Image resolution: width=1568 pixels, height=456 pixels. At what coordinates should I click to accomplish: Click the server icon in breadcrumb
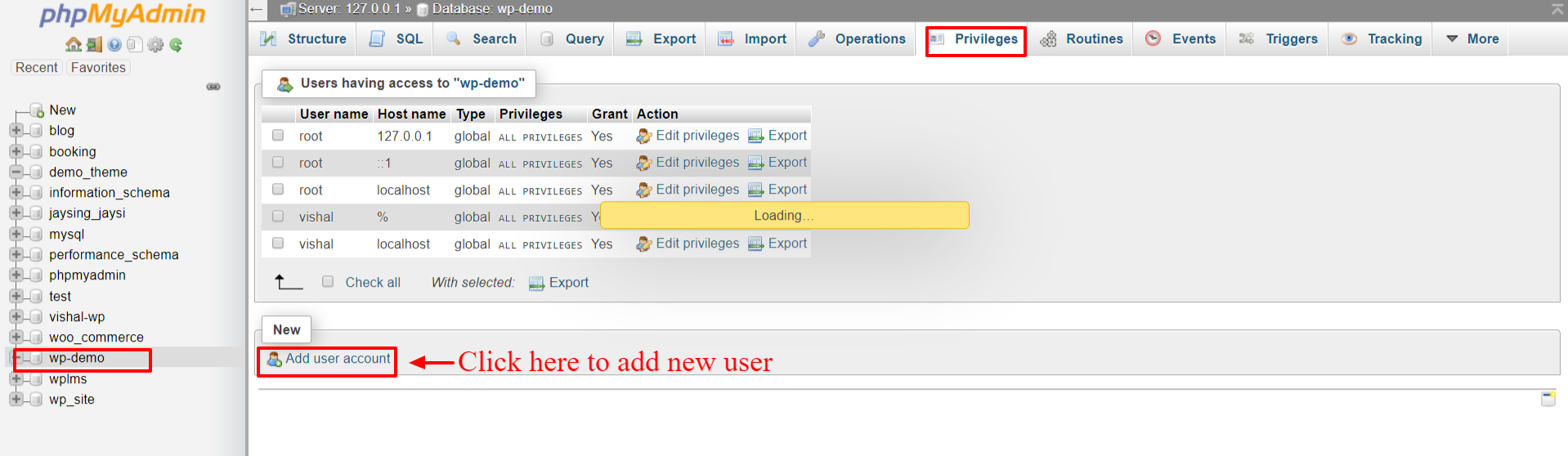(288, 10)
